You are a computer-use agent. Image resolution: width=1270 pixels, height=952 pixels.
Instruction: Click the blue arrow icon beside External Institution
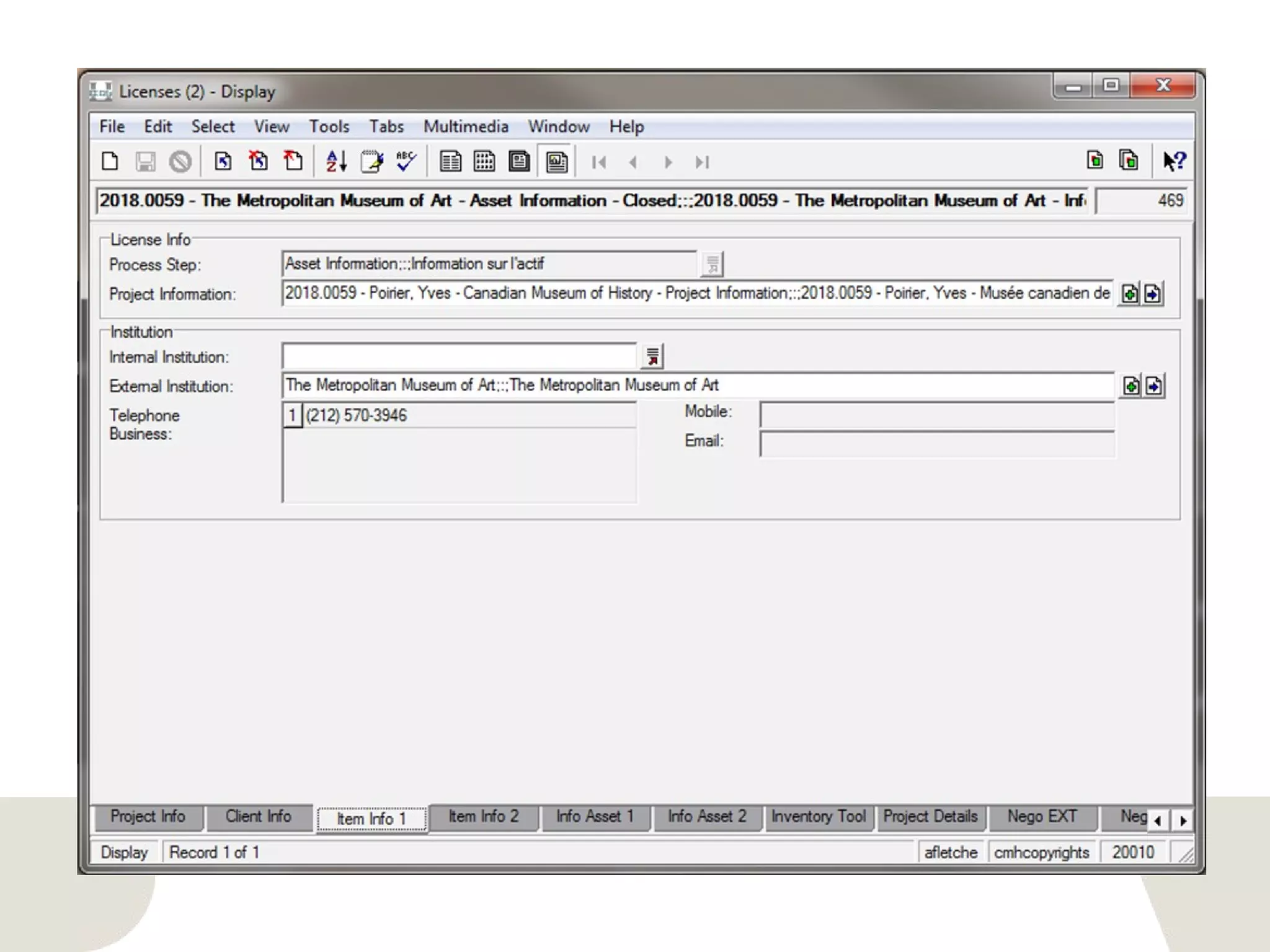click(1154, 386)
